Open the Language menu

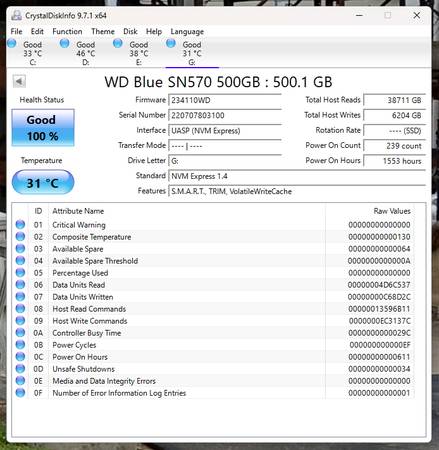point(187,32)
